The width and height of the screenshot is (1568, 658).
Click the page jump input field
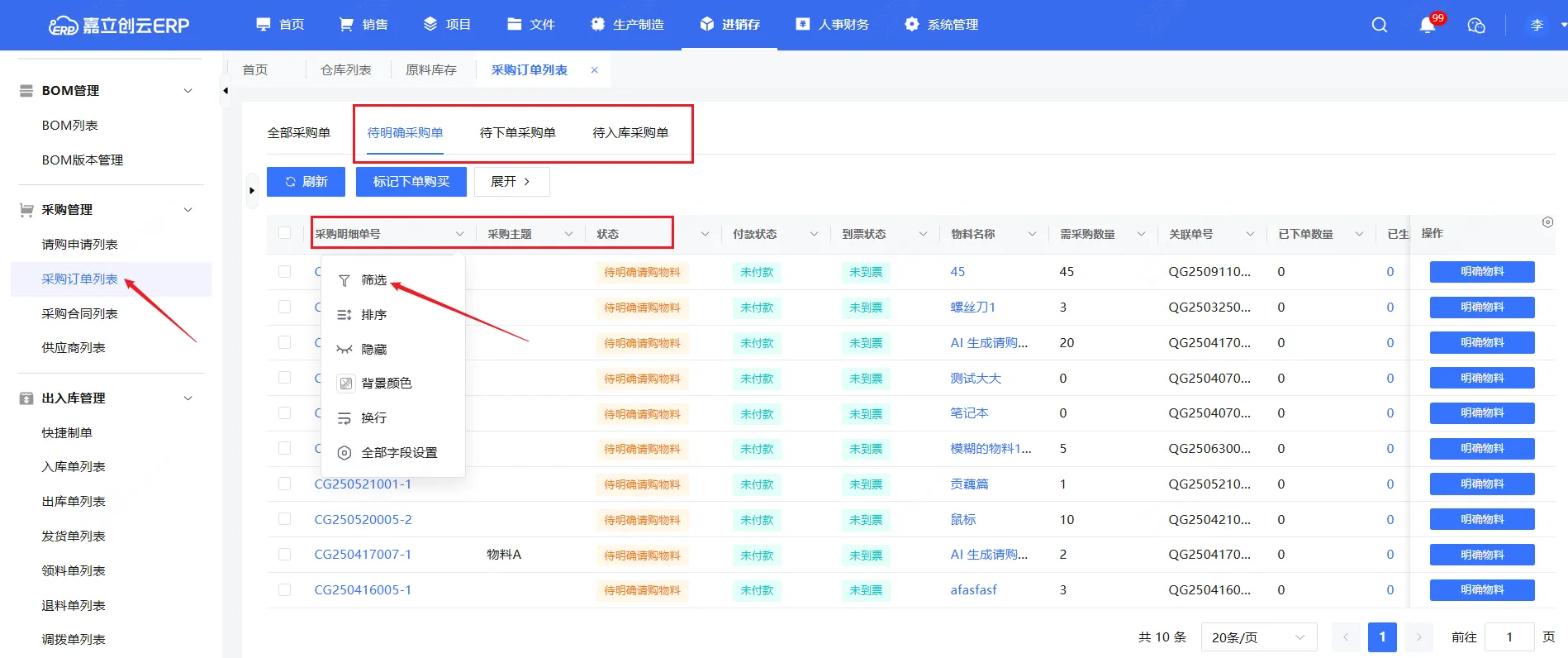pos(1509,637)
